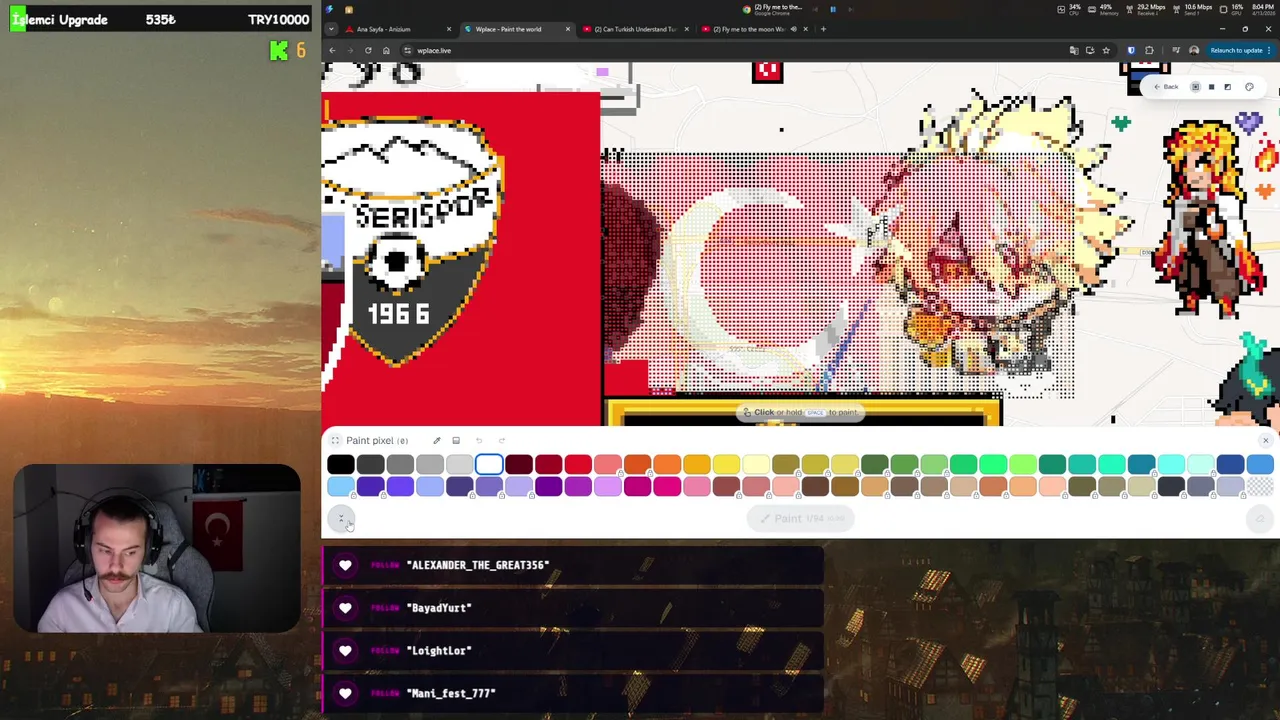This screenshot has width=1280, height=720.
Task: Close the Ana Sayfa - Anizium tab
Action: [x=449, y=29]
